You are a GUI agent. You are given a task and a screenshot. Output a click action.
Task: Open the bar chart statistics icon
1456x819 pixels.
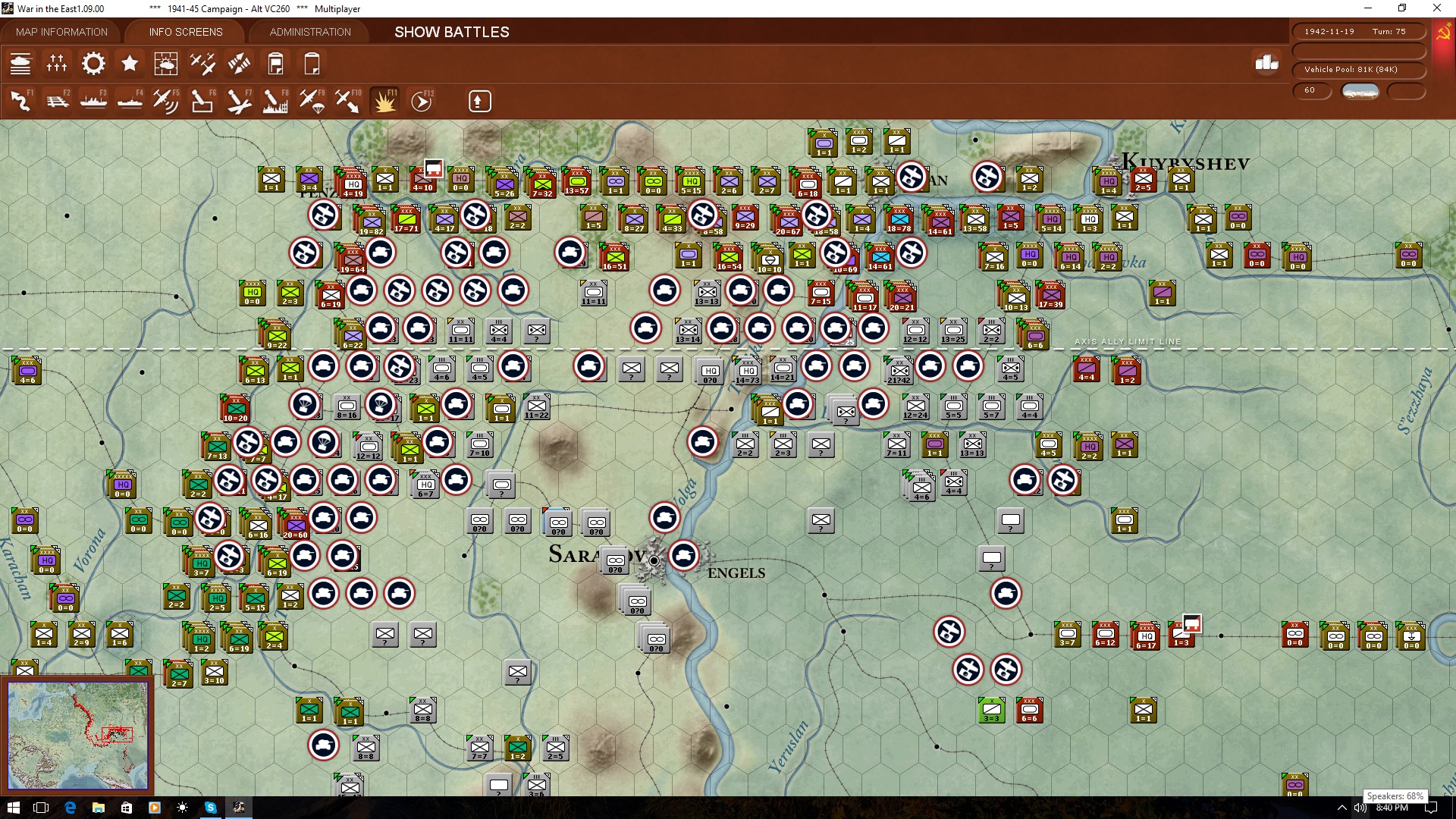point(1266,62)
